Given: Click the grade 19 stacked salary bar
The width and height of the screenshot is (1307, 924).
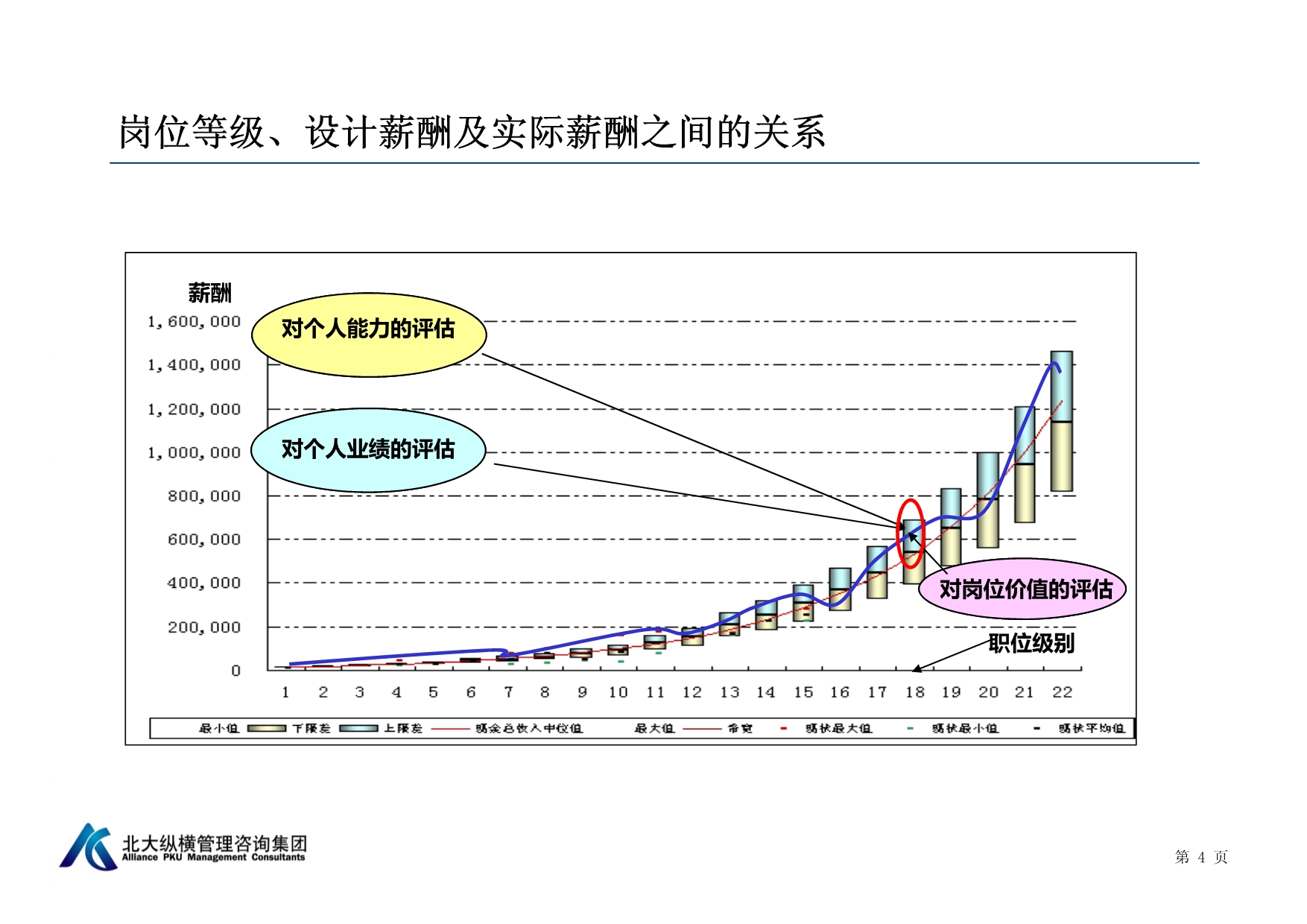Looking at the screenshot, I should (x=951, y=527).
